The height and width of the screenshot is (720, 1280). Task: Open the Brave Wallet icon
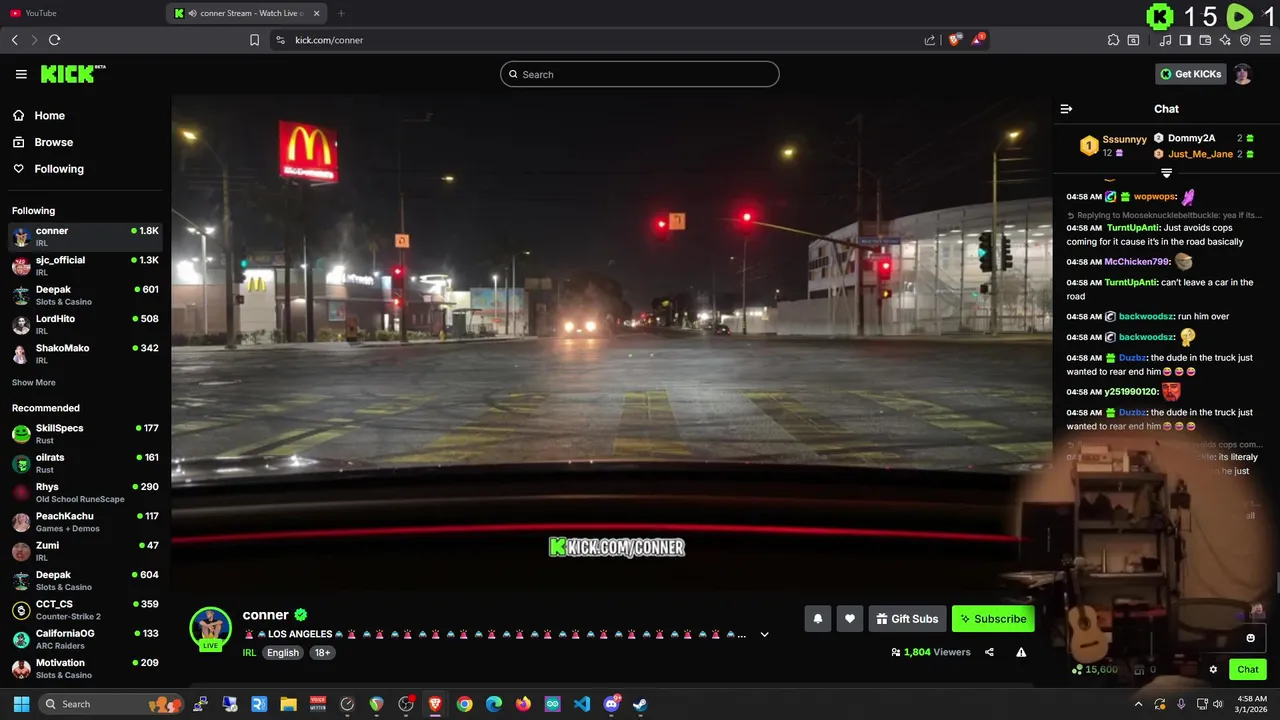[1205, 40]
